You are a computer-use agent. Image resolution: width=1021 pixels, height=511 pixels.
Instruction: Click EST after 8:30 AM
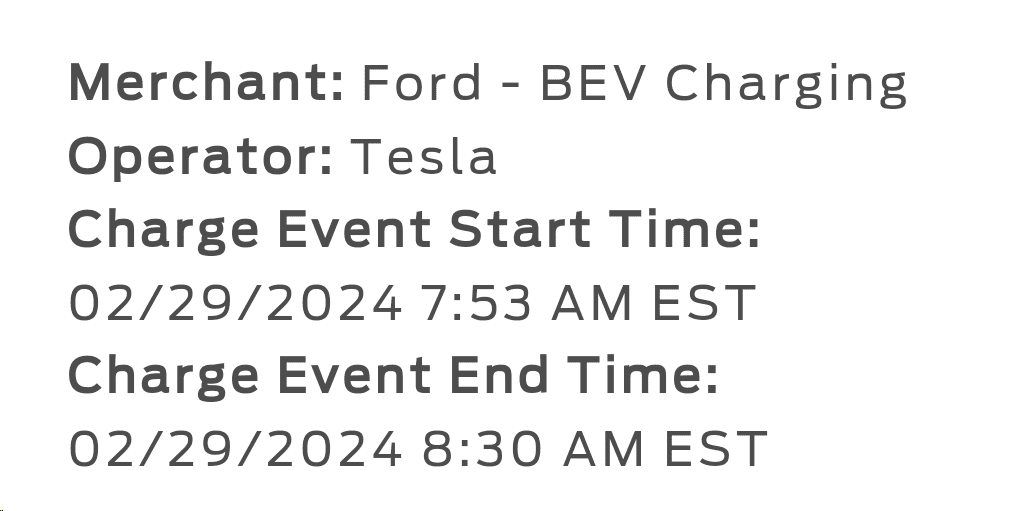click(x=714, y=449)
